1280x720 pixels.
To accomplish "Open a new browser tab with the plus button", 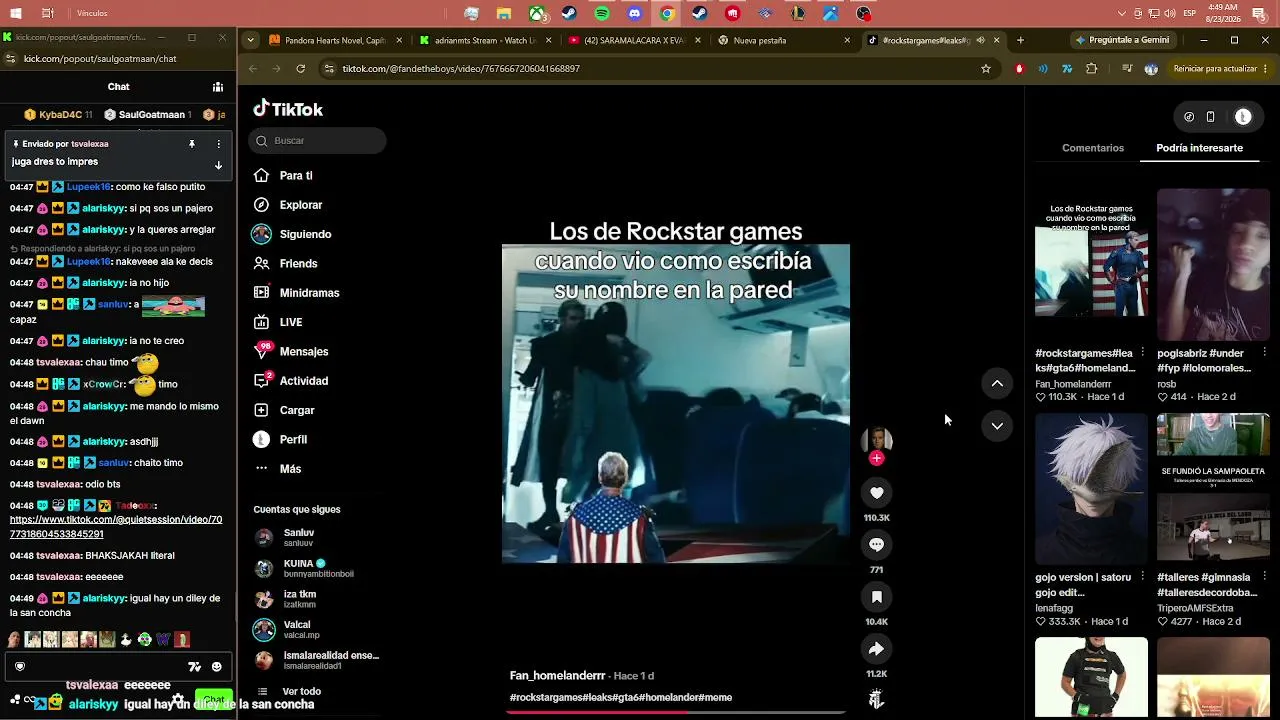I will (x=1020, y=41).
